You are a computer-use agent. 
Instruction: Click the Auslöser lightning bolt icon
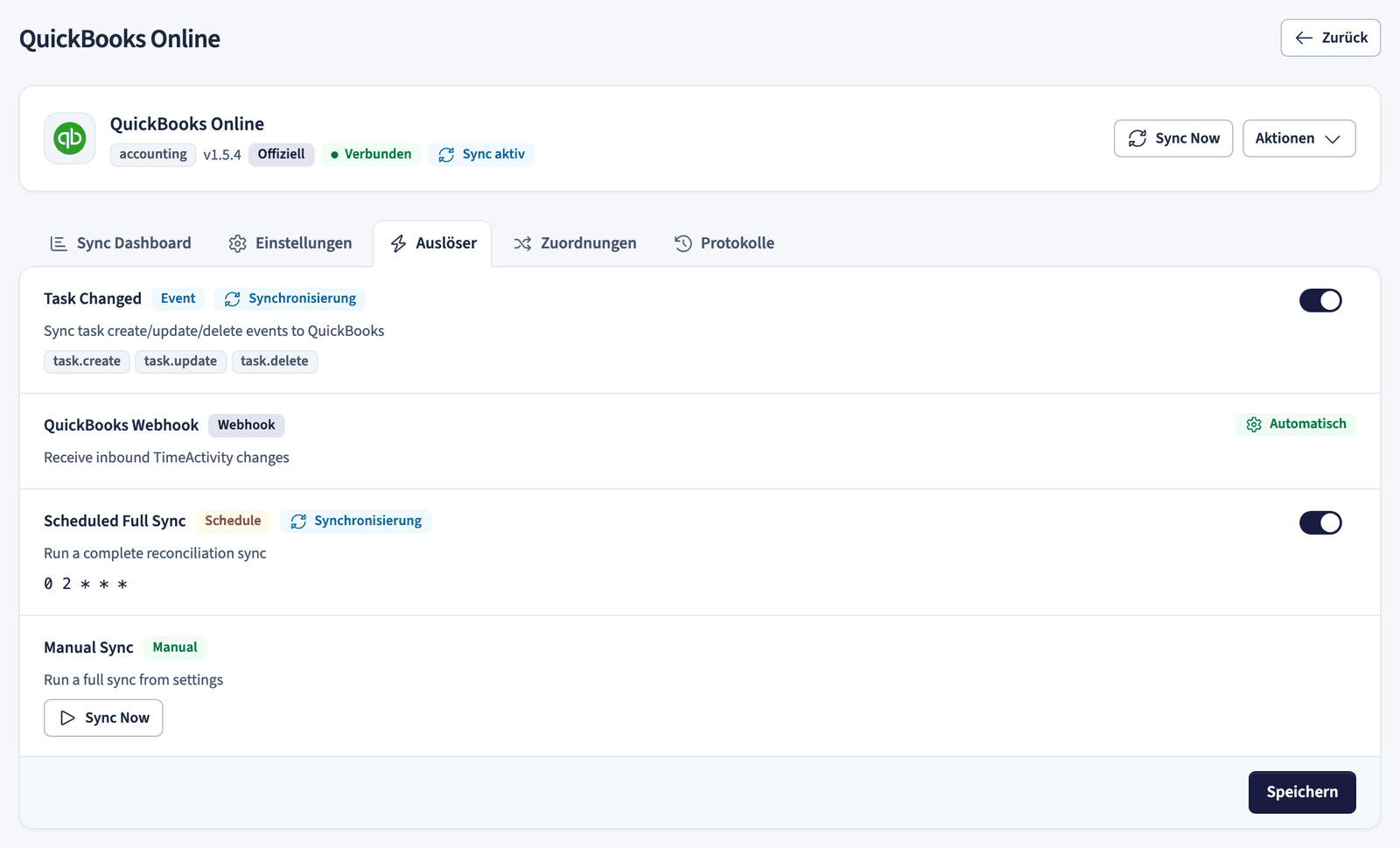point(398,243)
